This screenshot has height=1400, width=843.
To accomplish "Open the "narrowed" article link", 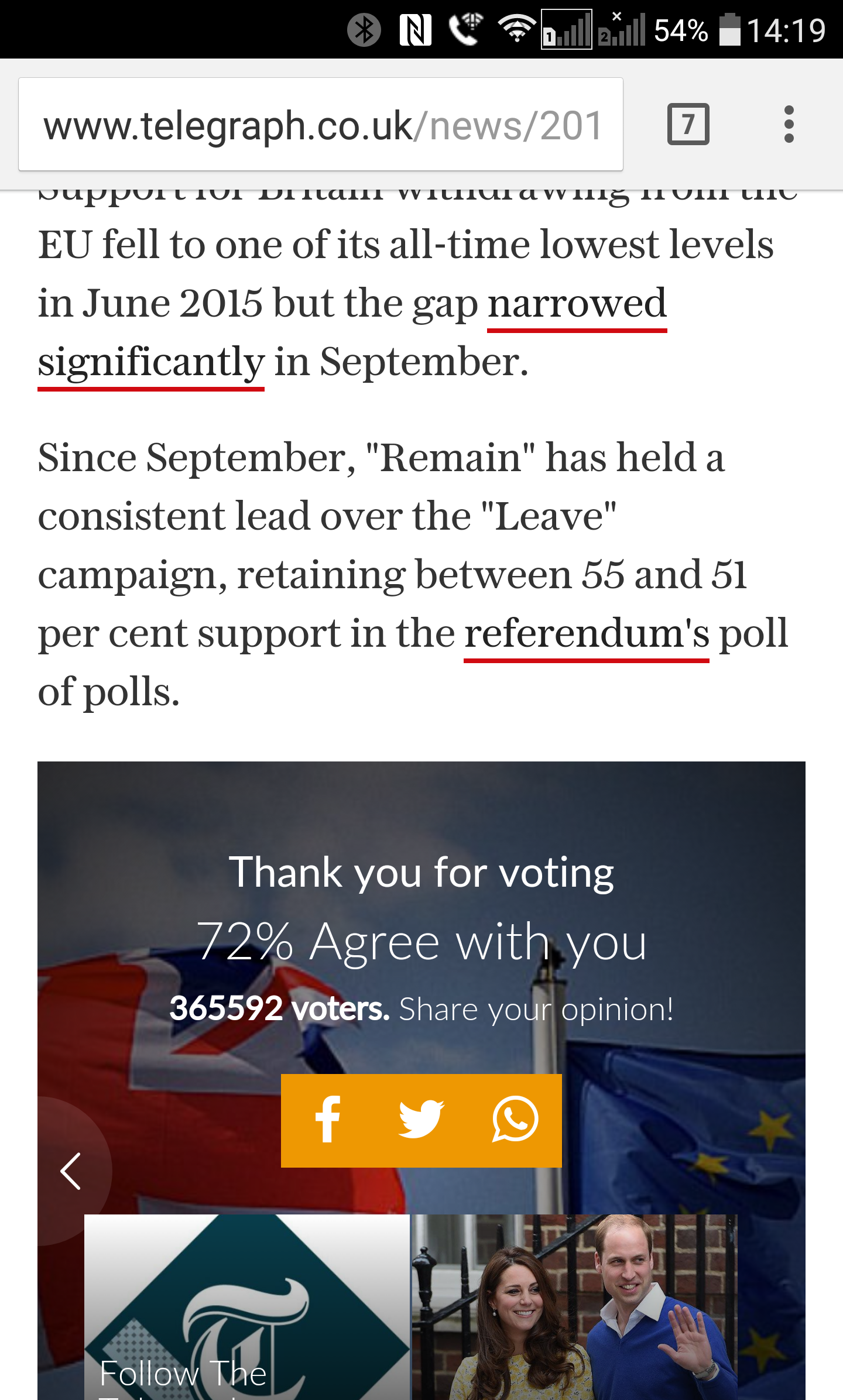I will pyautogui.click(x=577, y=304).
